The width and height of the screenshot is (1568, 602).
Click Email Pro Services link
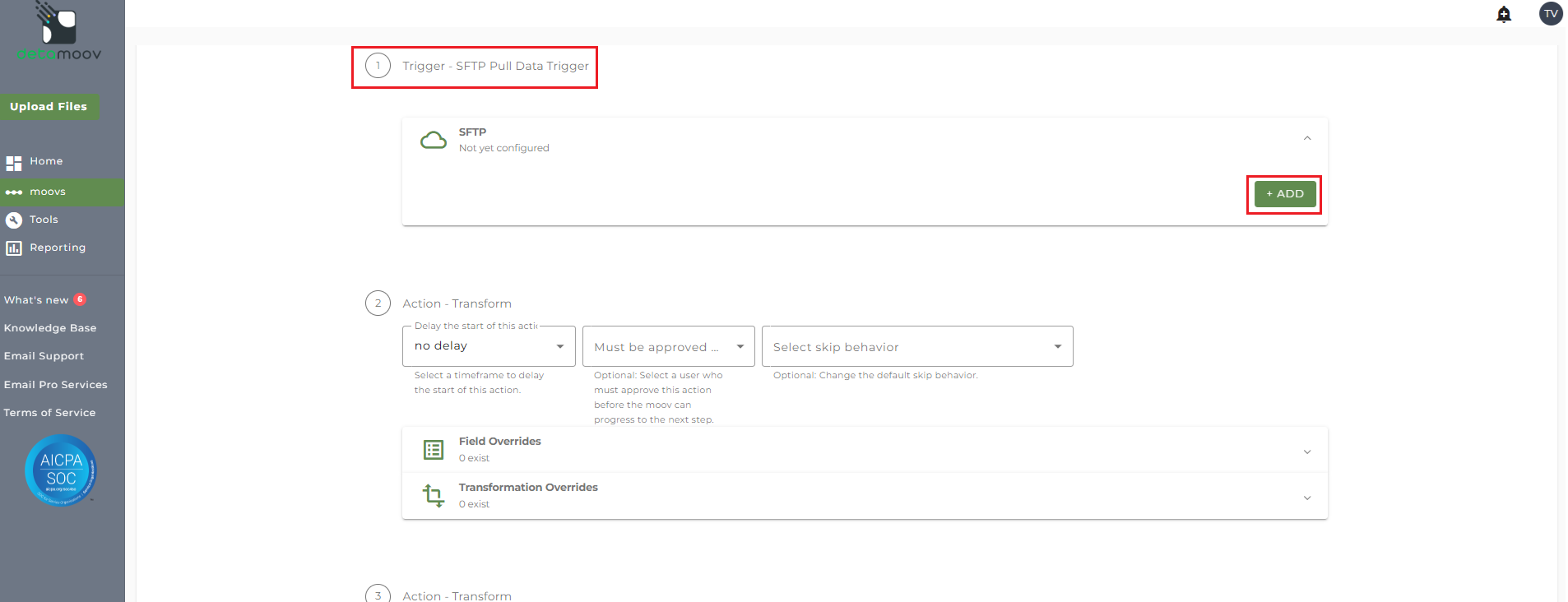(55, 385)
